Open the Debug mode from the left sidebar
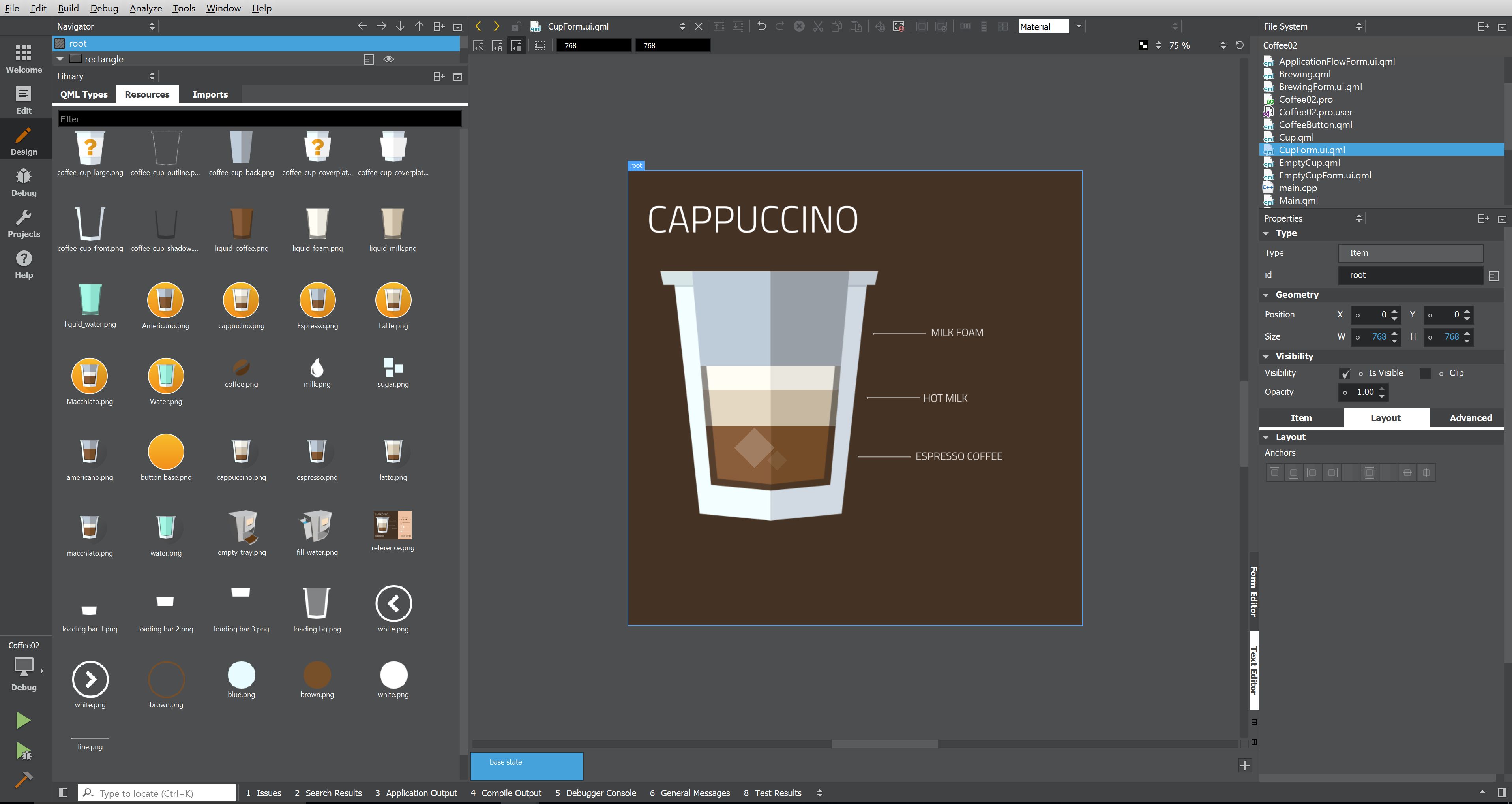The image size is (1512, 804). coord(23,182)
